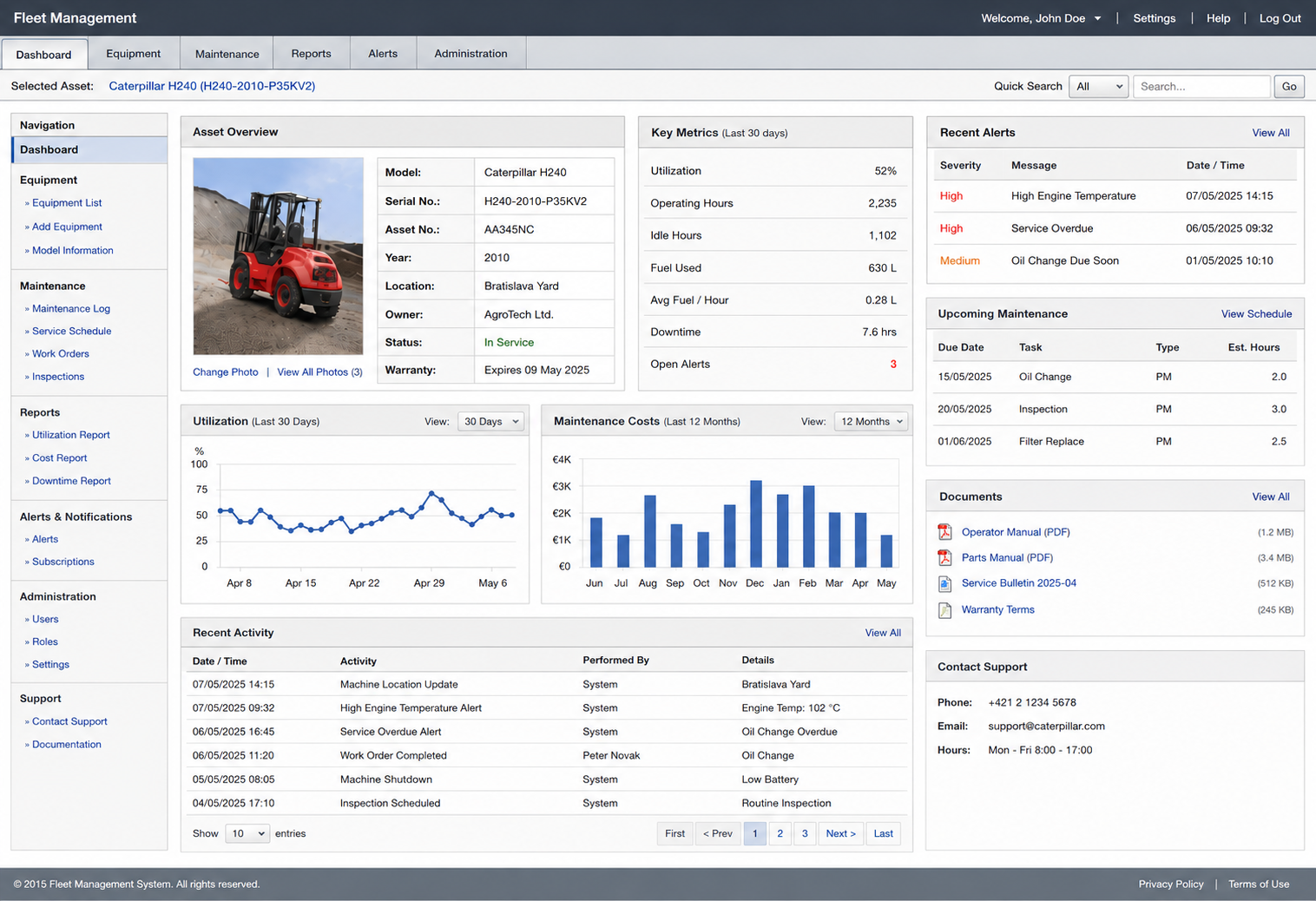This screenshot has height=901, width=1316.
Task: Go to the previous activity page
Action: [718, 833]
